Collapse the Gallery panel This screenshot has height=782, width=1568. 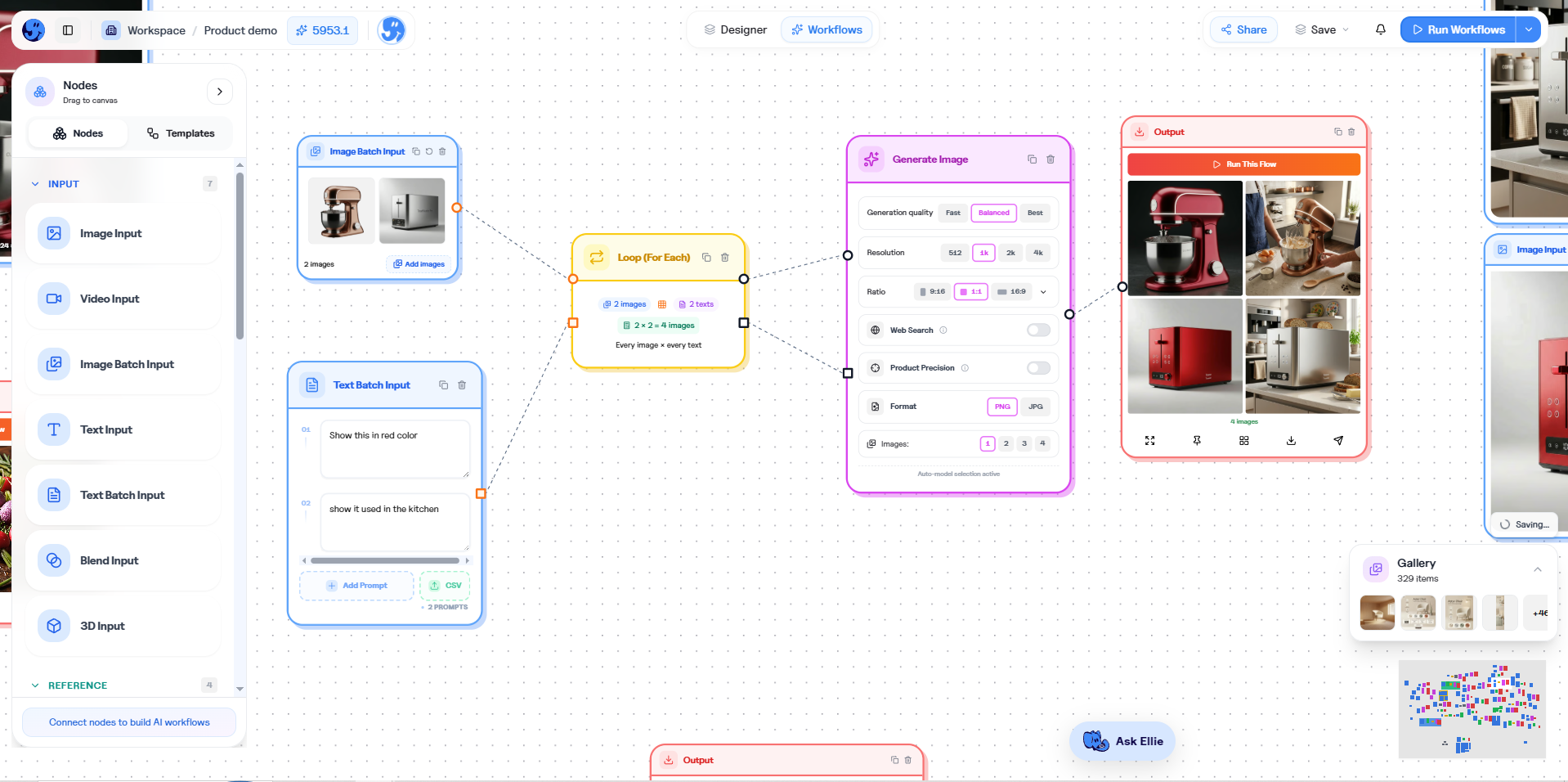pos(1538,569)
